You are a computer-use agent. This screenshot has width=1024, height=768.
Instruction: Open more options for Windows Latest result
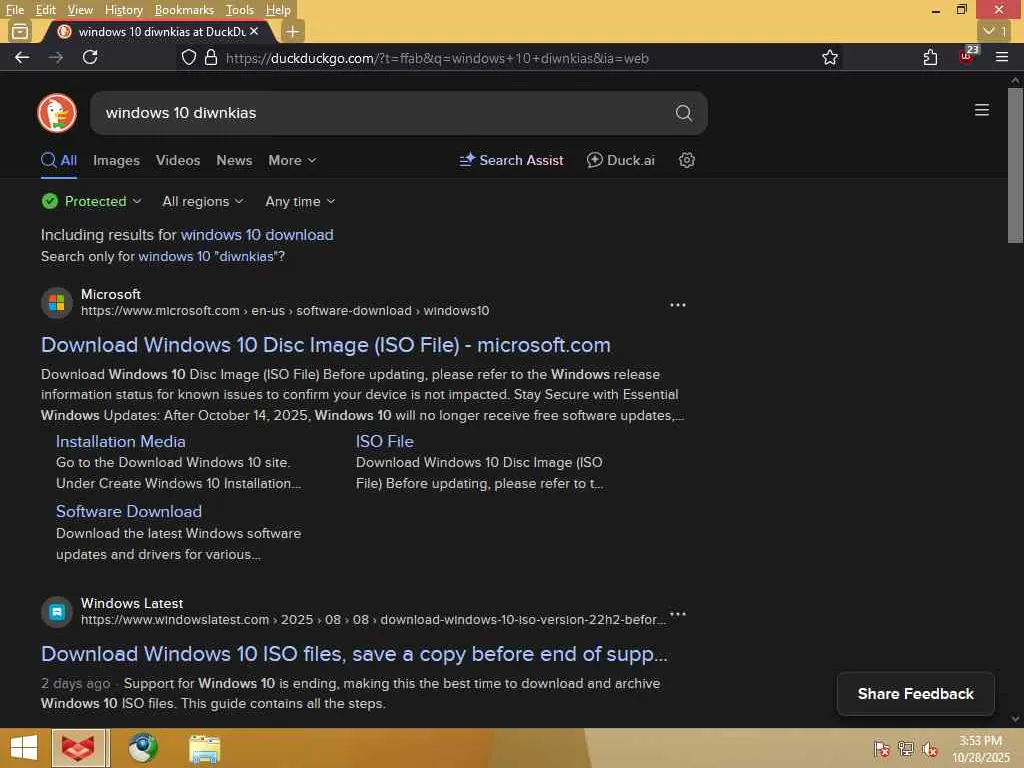pyautogui.click(x=678, y=613)
